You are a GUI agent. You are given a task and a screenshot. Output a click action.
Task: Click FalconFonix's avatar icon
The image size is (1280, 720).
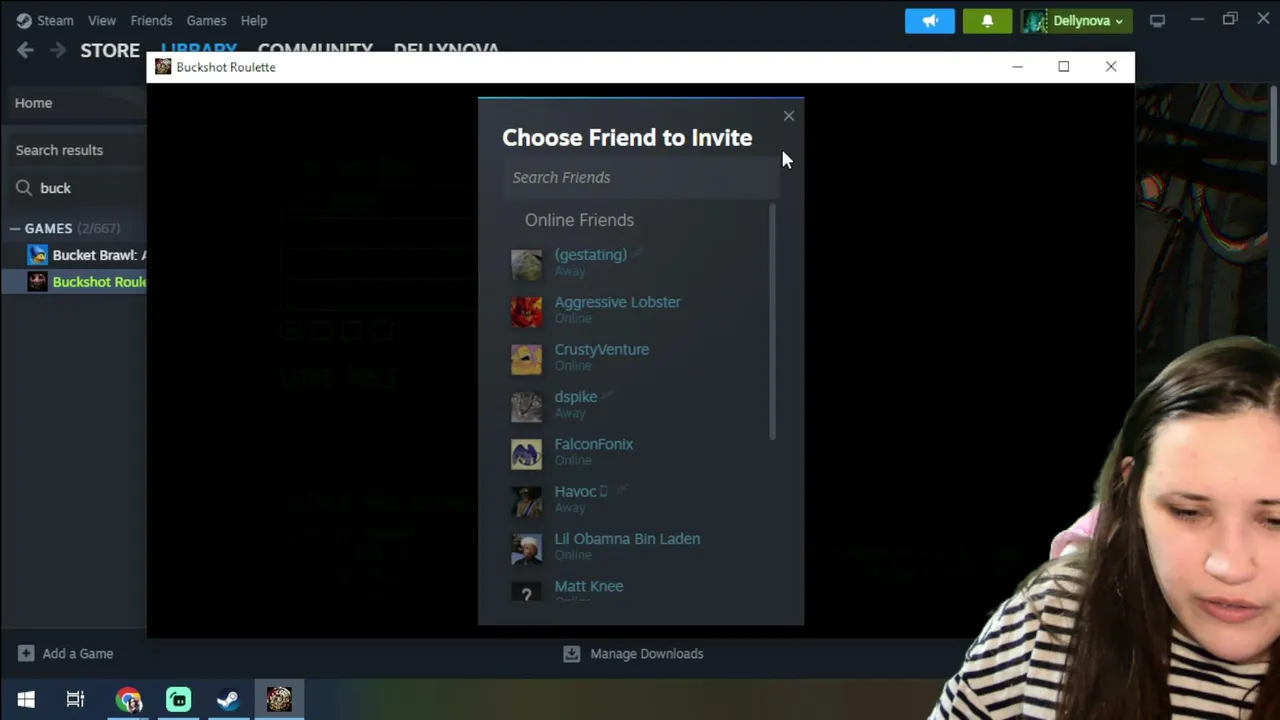pos(526,453)
